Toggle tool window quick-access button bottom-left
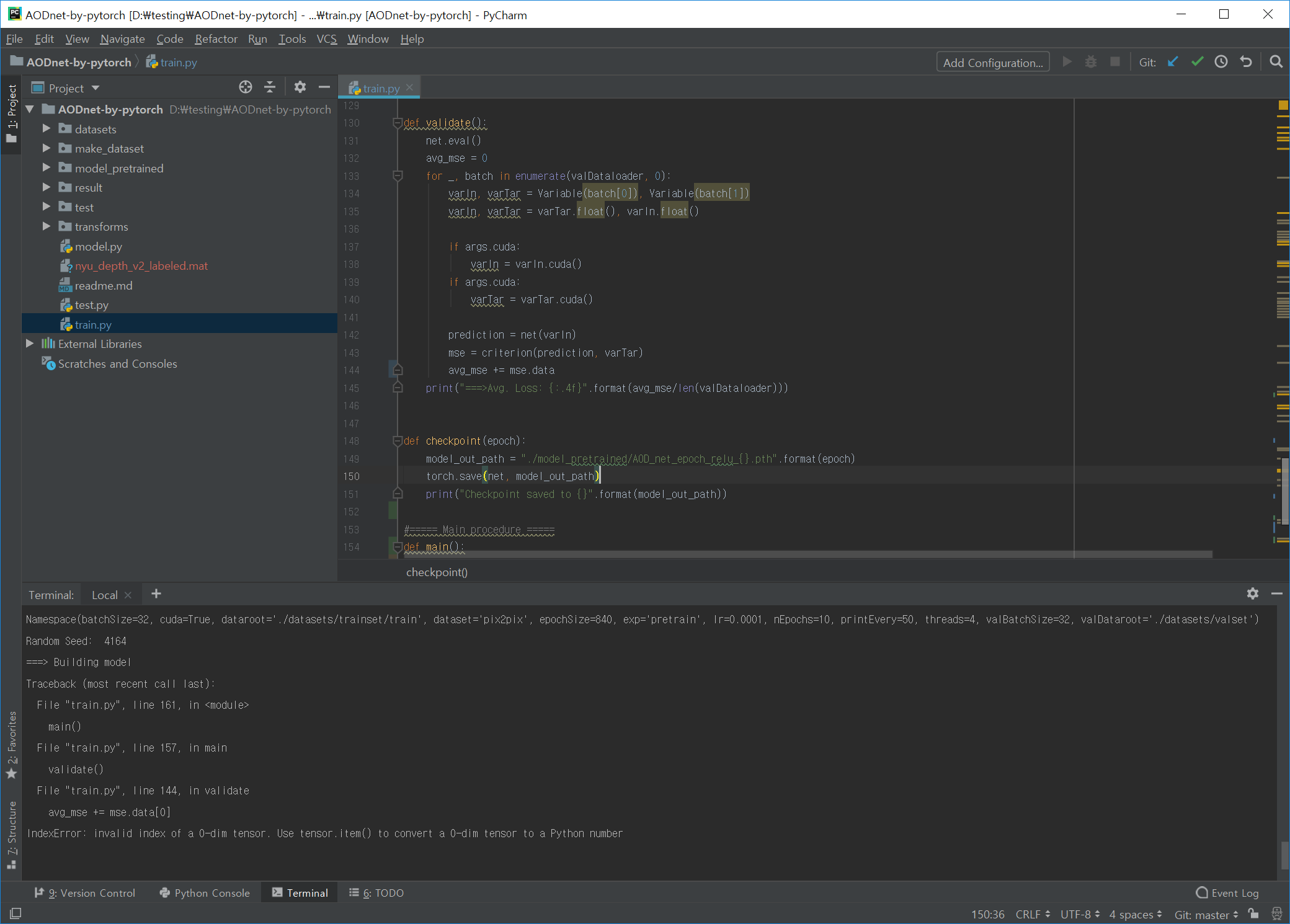Viewport: 1290px width, 924px height. coord(16,913)
